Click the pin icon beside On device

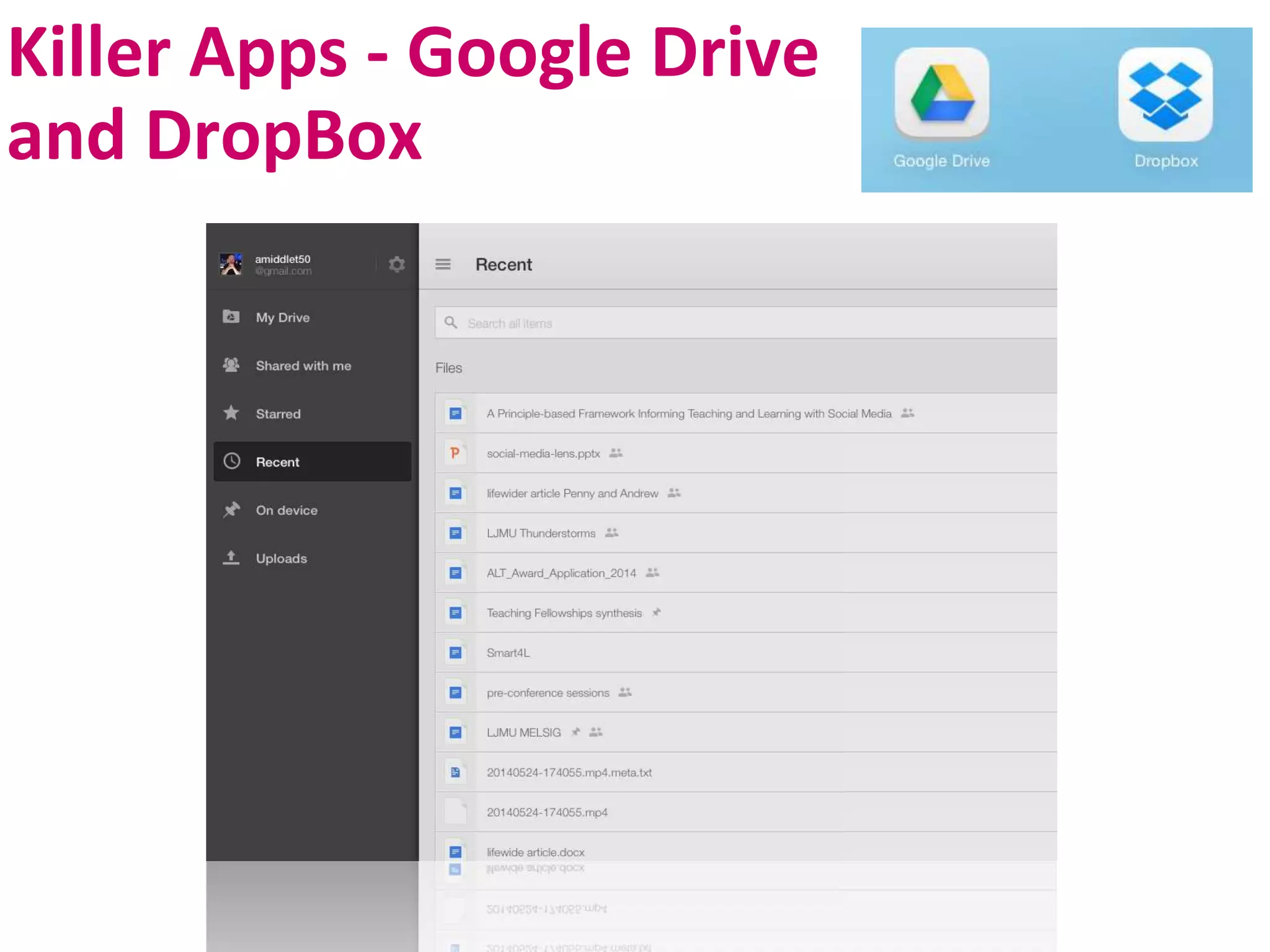(231, 509)
